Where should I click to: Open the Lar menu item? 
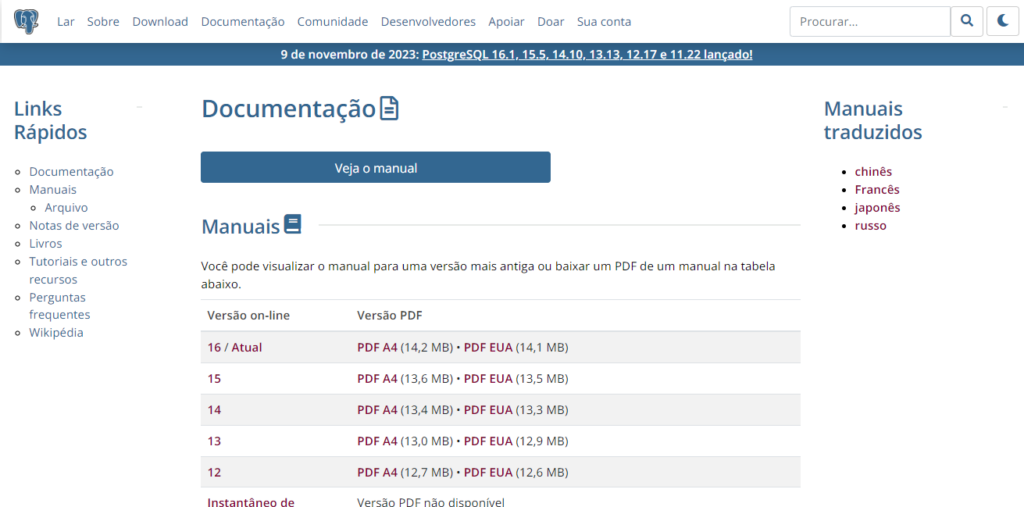[x=66, y=22]
